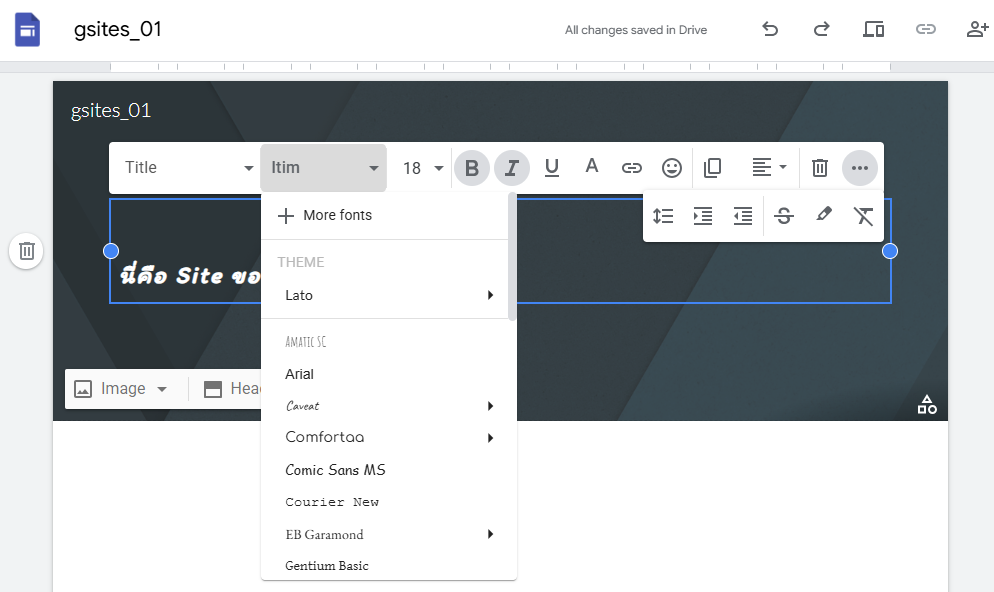This screenshot has height=592, width=994.
Task: Select Comic Sans MS from font list
Action: point(335,470)
